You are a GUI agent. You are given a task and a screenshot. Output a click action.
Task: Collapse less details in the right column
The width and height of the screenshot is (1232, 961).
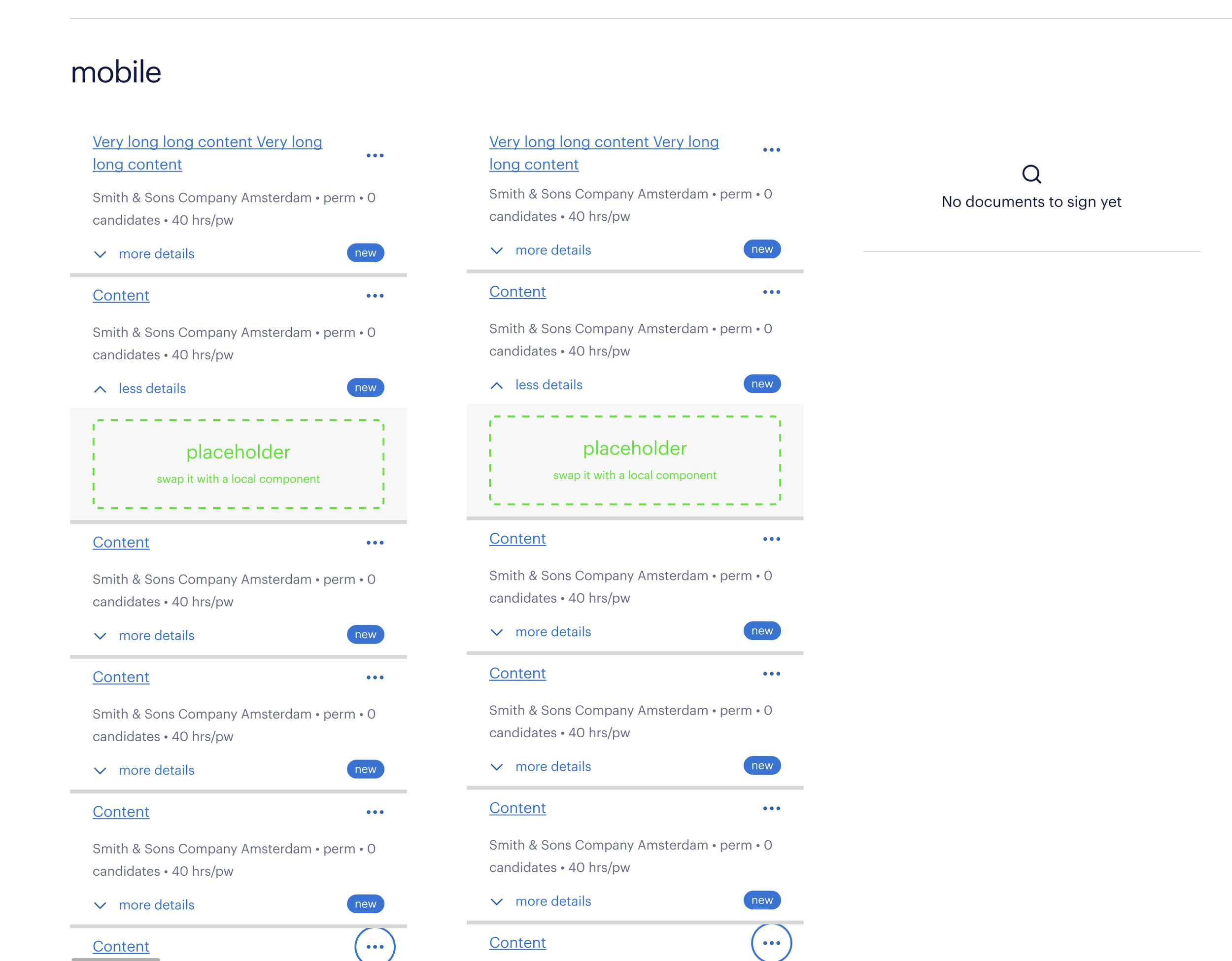pyautogui.click(x=548, y=384)
